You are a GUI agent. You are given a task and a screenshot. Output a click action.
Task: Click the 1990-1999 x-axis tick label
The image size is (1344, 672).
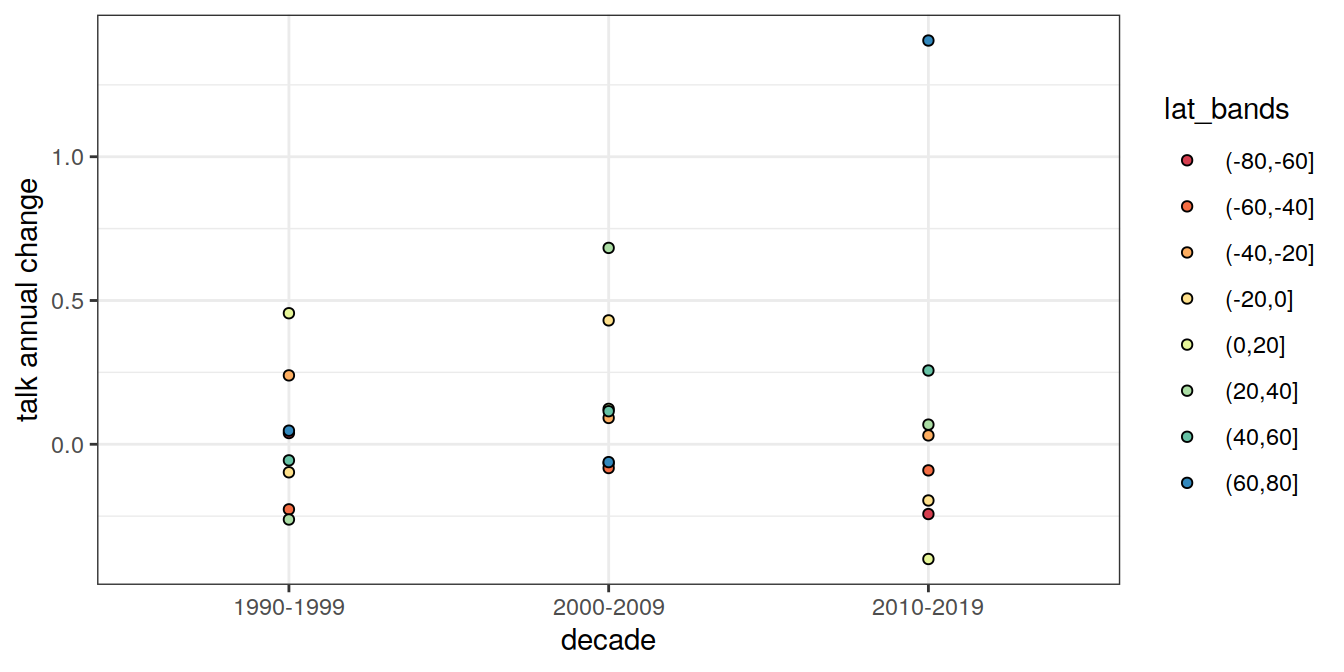[x=289, y=608]
